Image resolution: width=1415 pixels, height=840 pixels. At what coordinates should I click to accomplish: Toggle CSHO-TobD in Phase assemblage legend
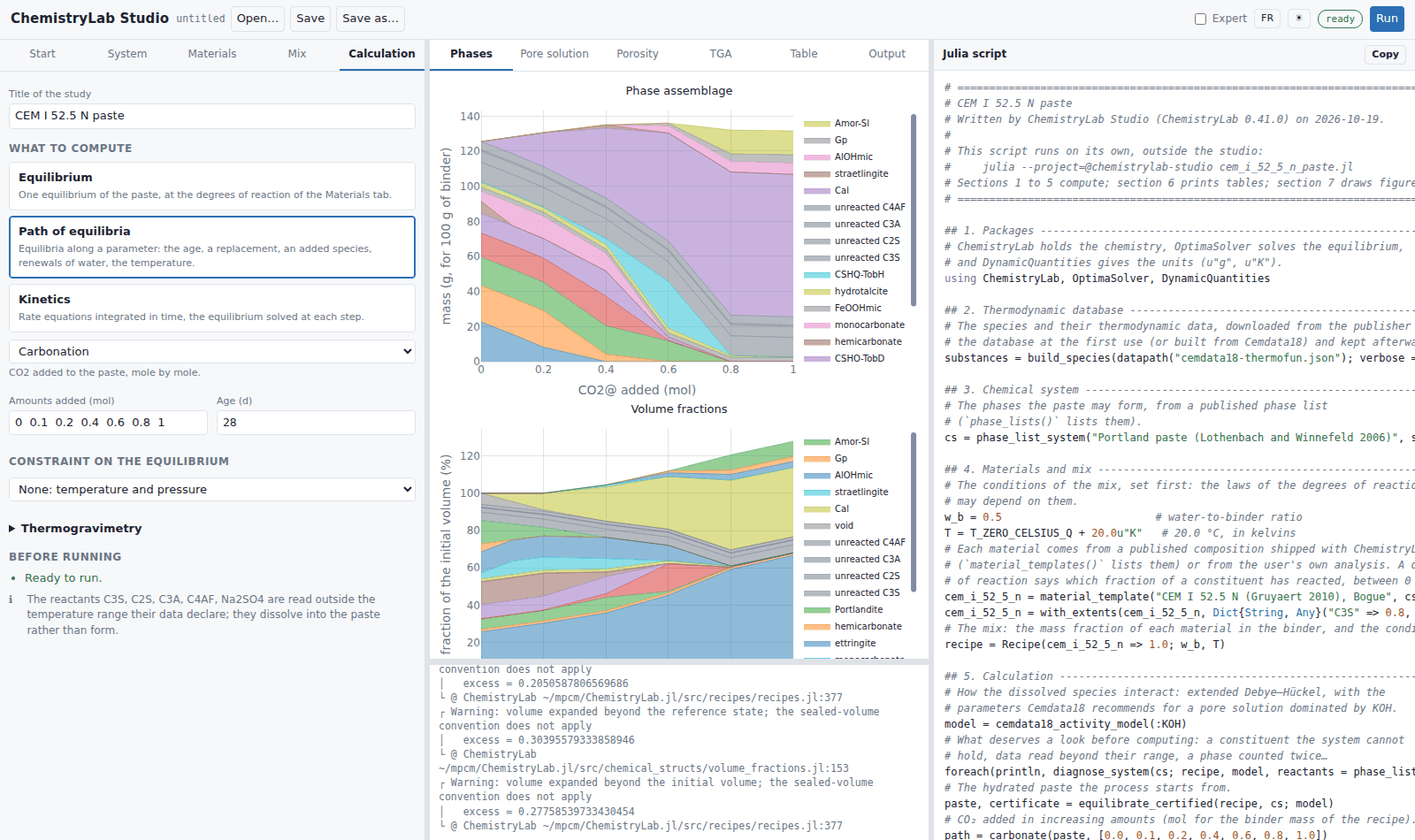click(845, 358)
